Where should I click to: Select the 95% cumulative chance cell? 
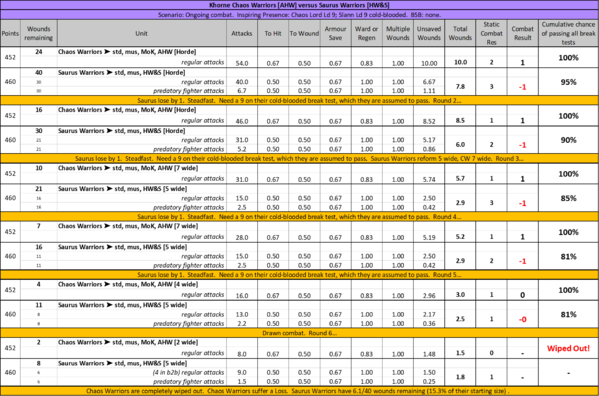coord(568,82)
